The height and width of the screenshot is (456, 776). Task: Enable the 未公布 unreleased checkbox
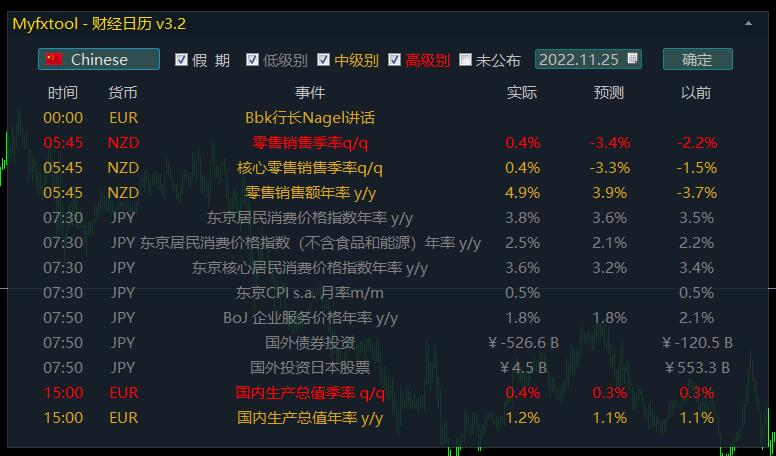(465, 60)
